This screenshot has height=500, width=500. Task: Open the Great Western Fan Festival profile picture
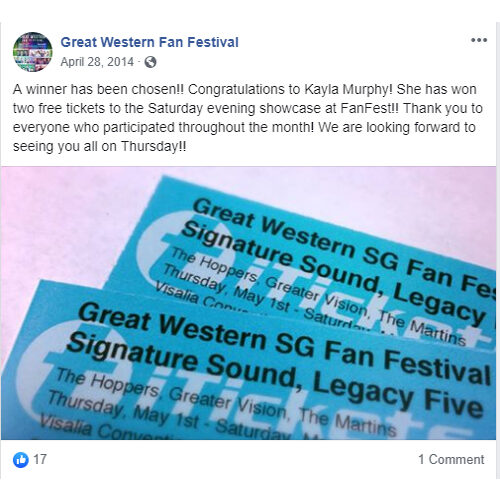[32, 52]
